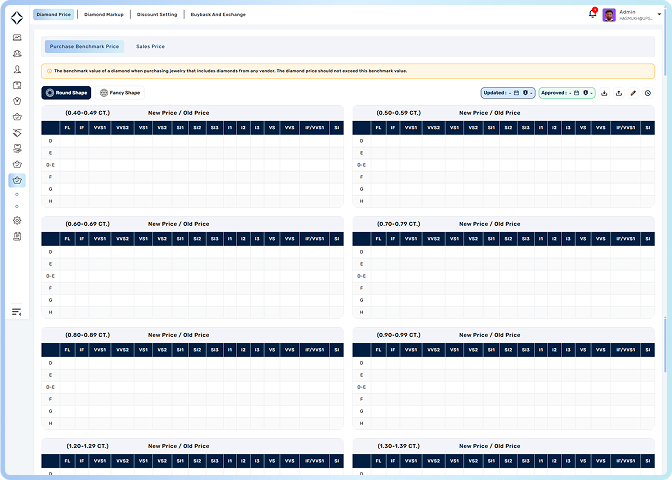Viewport: 672px width, 480px height.
Task: Click VVS1 header in 0.40-0.49 CT table
Action: (100, 128)
